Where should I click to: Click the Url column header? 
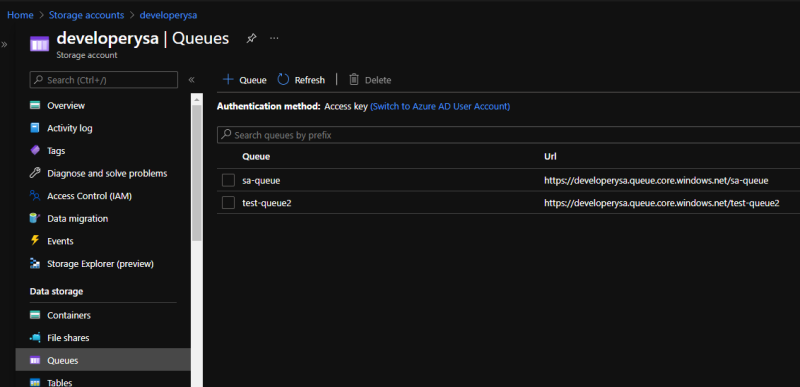[x=550, y=157]
